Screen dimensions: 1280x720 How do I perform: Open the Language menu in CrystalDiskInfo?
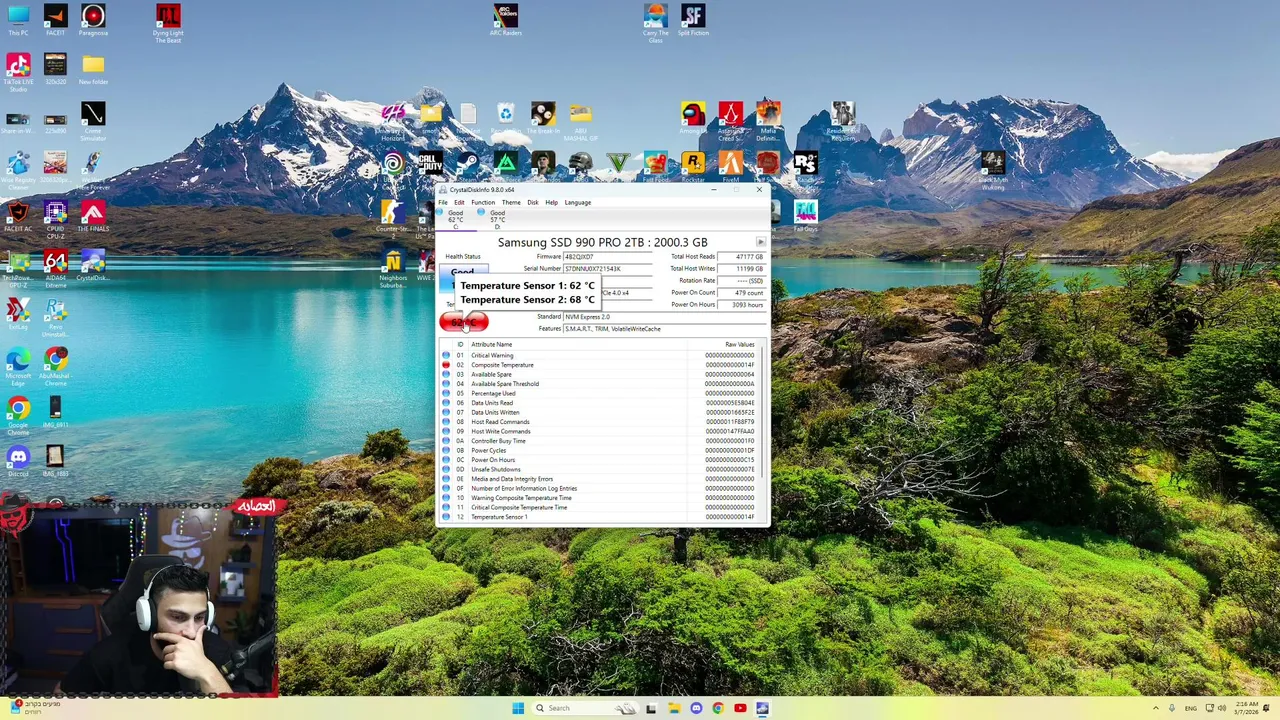578,202
